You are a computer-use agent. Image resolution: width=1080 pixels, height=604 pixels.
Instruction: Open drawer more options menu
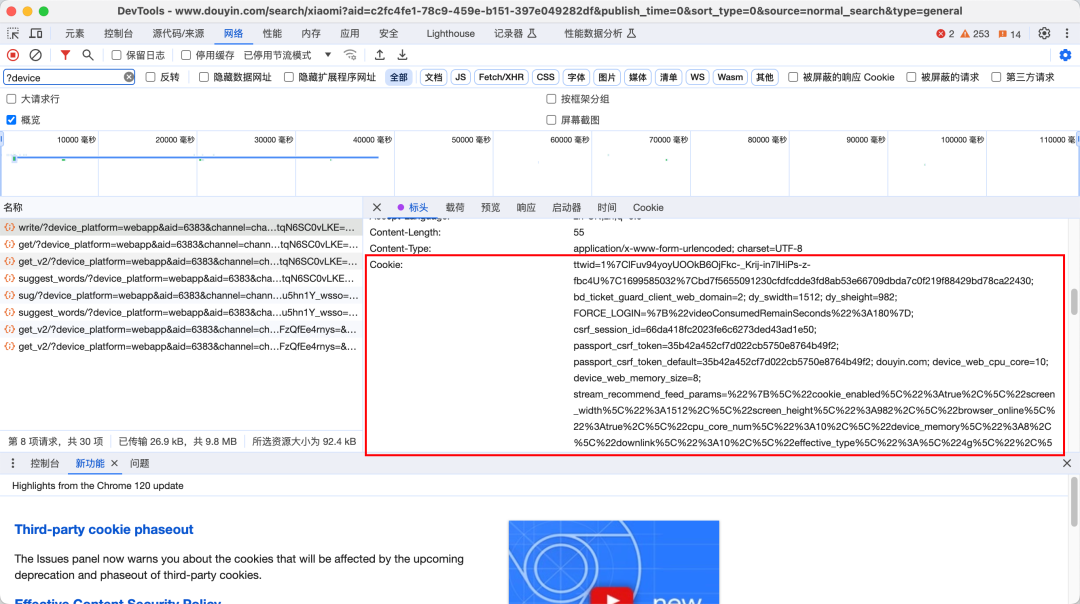pyautogui.click(x=12, y=464)
